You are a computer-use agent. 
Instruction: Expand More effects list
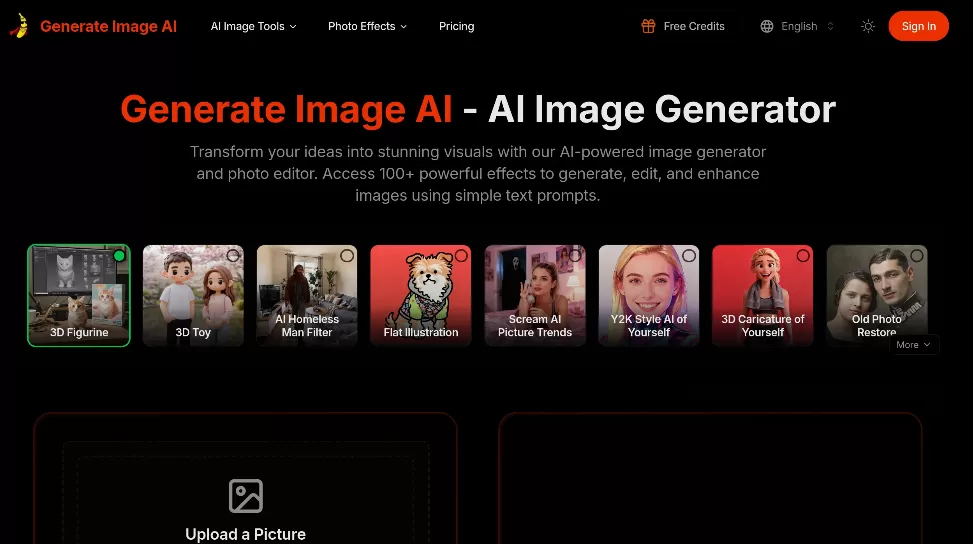[x=913, y=345]
